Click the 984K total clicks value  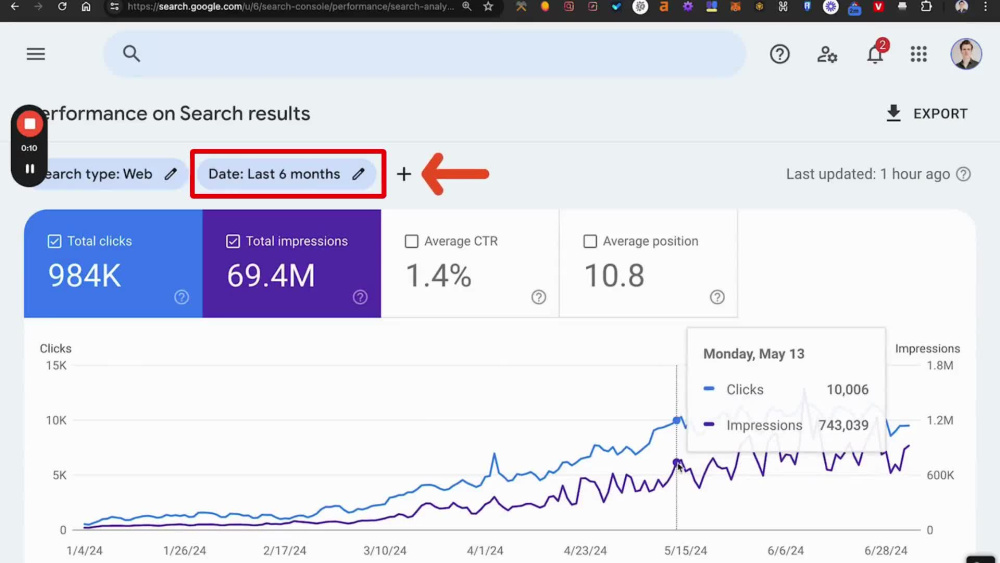click(x=84, y=276)
